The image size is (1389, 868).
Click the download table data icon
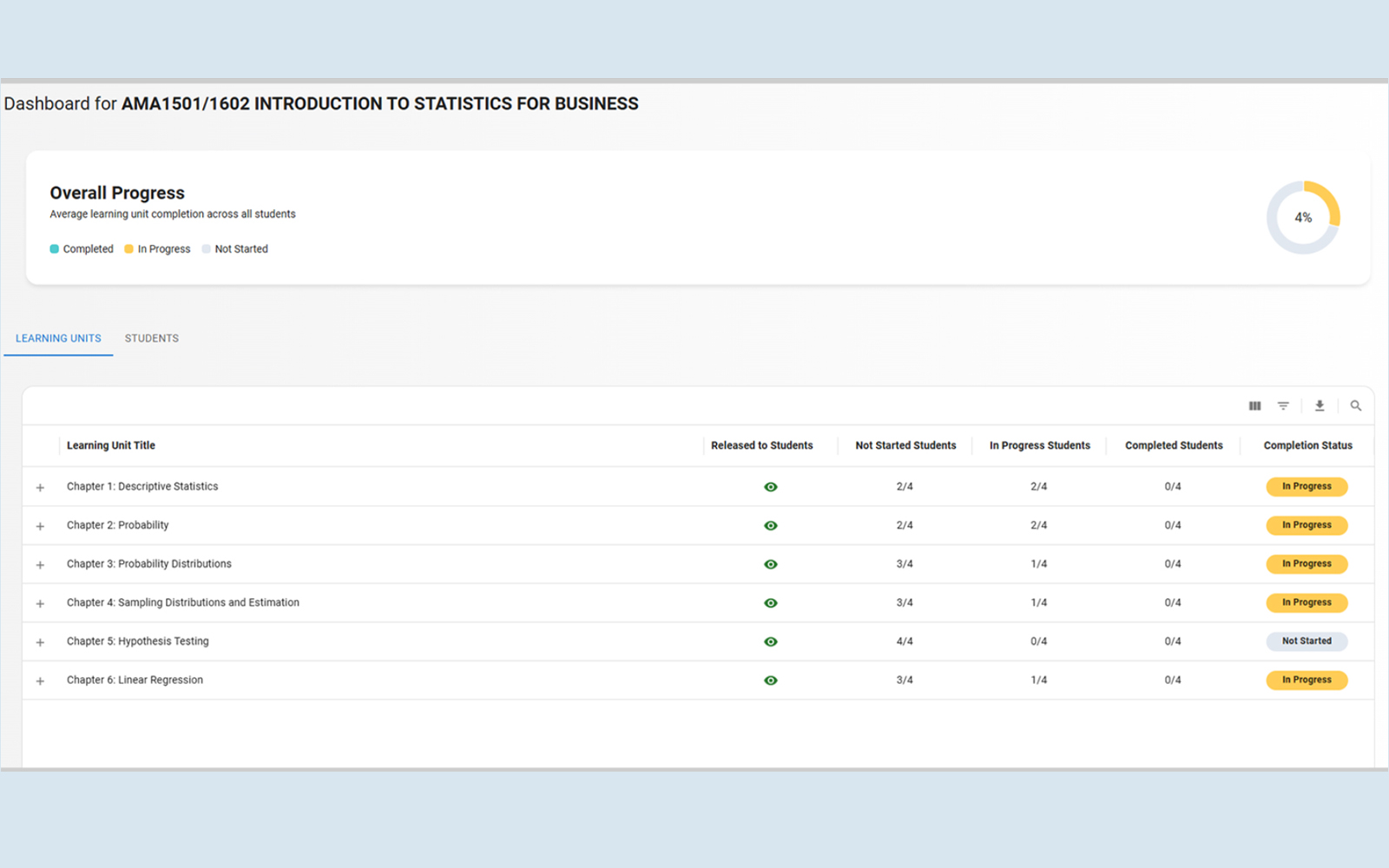pyautogui.click(x=1320, y=405)
